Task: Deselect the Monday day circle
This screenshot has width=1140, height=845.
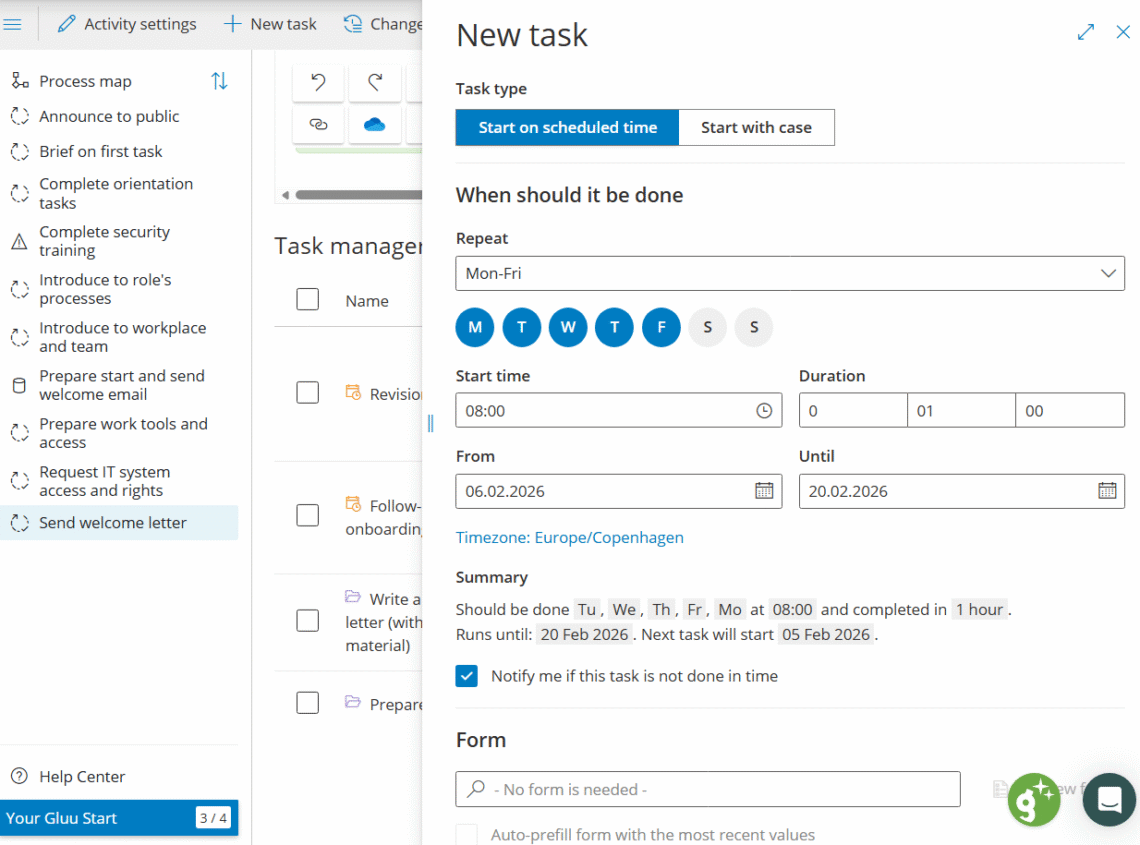Action: pyautogui.click(x=475, y=327)
